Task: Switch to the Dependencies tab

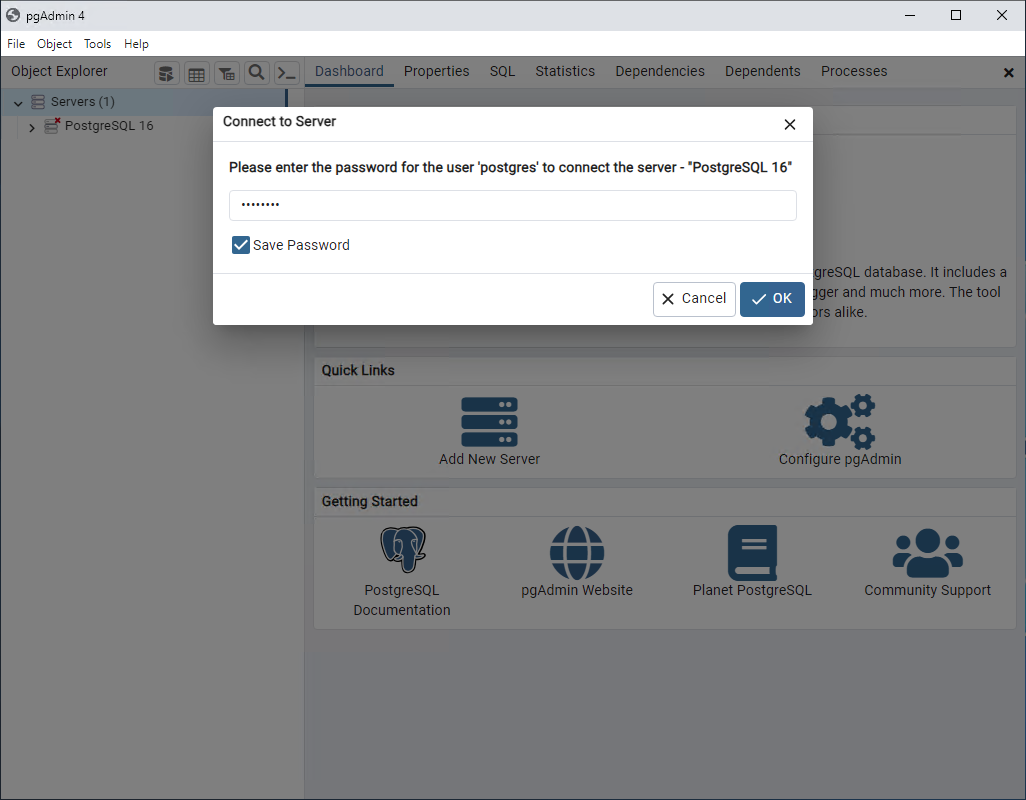Action: tap(660, 71)
